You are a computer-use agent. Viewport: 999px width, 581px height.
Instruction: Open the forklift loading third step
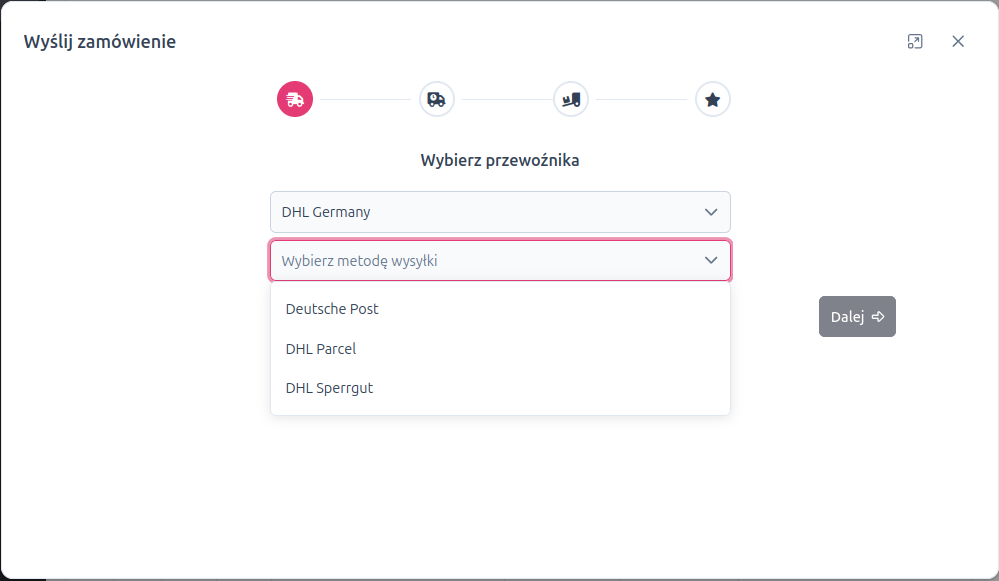point(571,99)
